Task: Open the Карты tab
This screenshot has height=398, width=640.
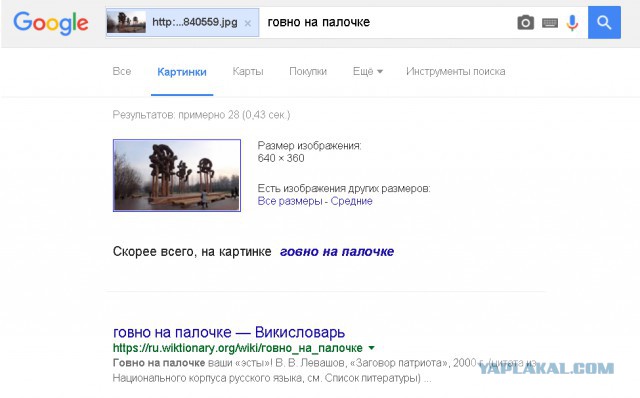Action: 248,71
